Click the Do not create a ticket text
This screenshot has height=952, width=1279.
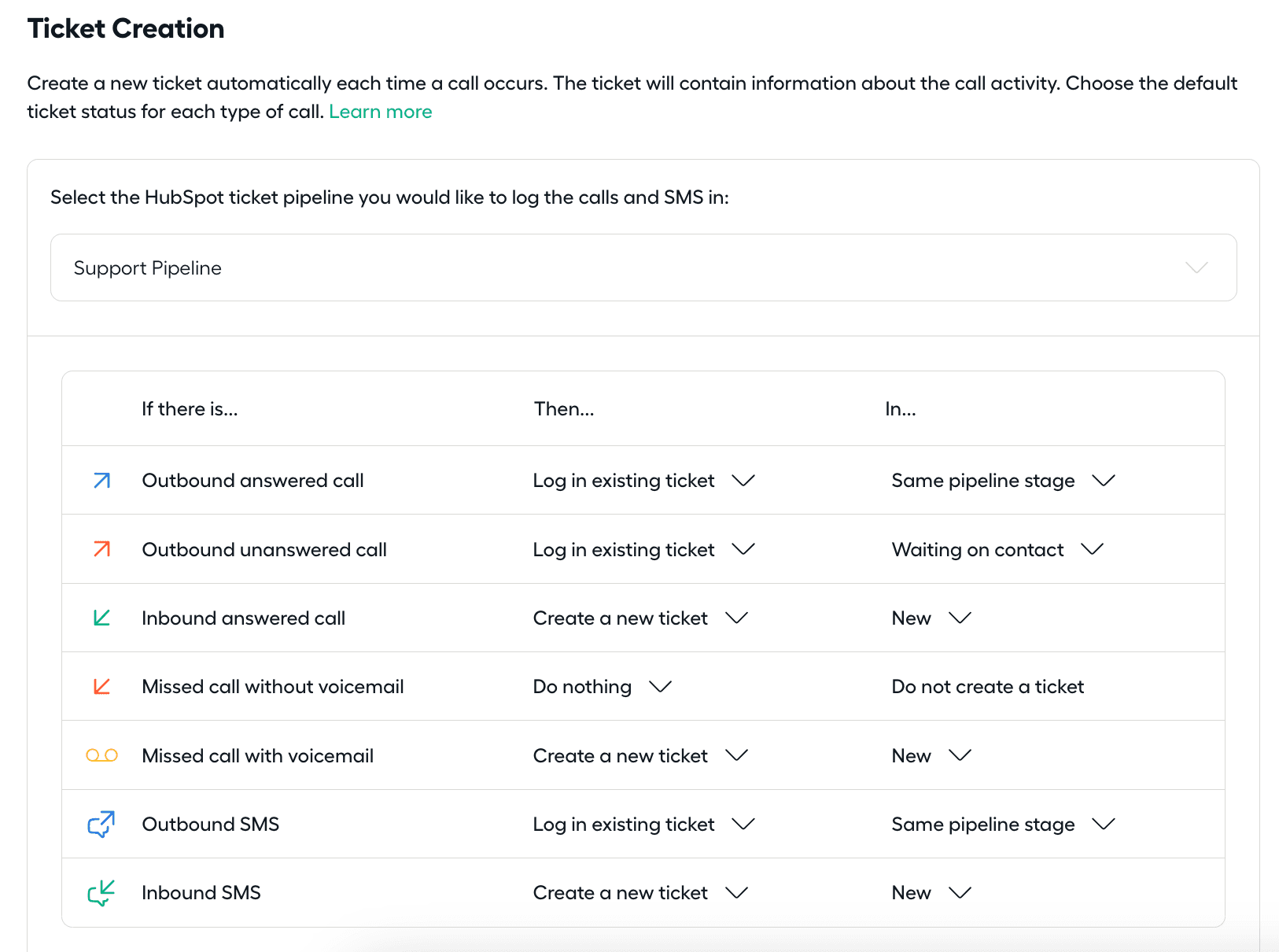tap(987, 687)
